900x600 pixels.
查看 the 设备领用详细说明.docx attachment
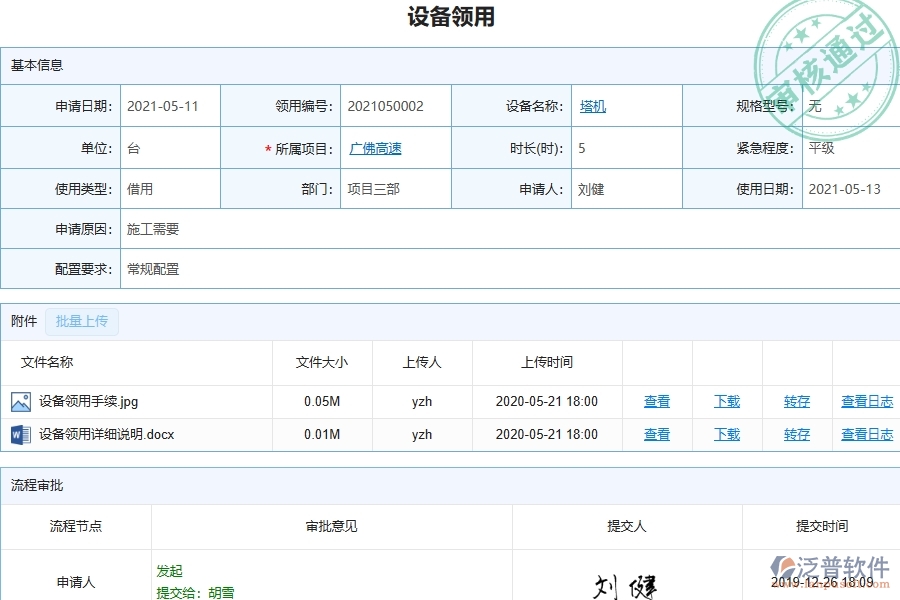click(657, 434)
